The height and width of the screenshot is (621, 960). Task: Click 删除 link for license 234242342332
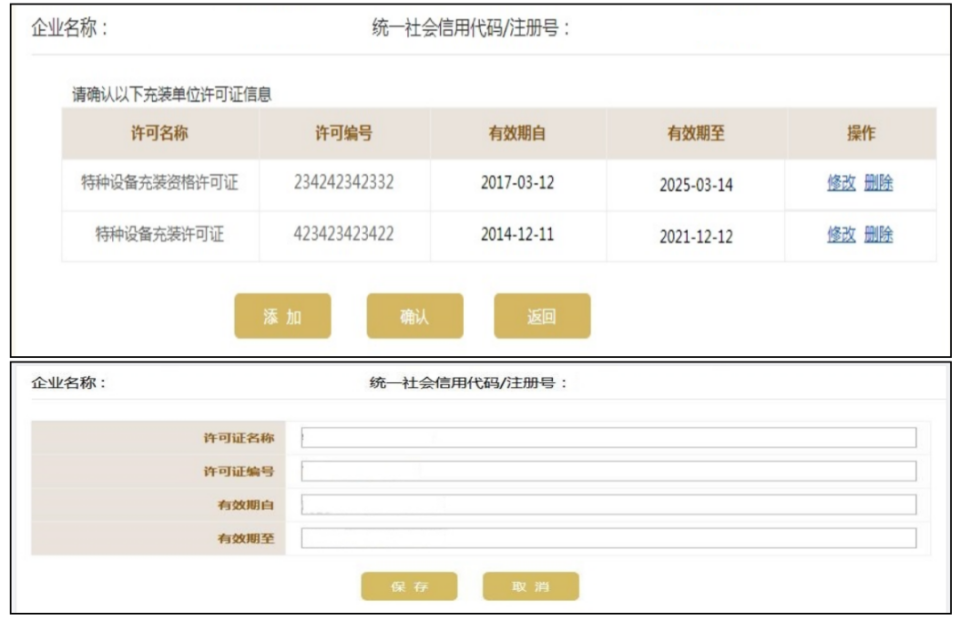tap(879, 183)
